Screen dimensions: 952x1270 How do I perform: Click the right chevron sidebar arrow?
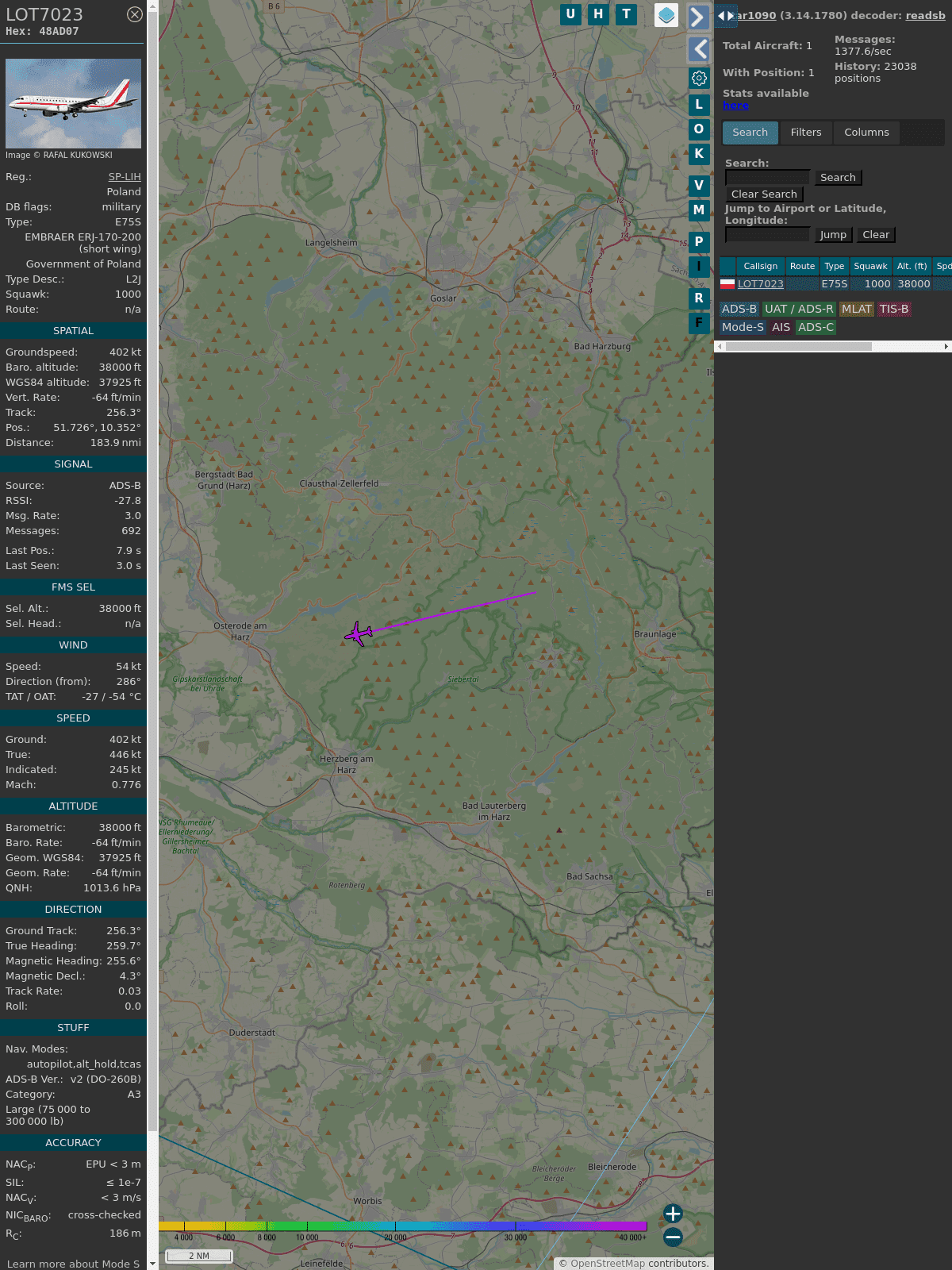tap(698, 17)
